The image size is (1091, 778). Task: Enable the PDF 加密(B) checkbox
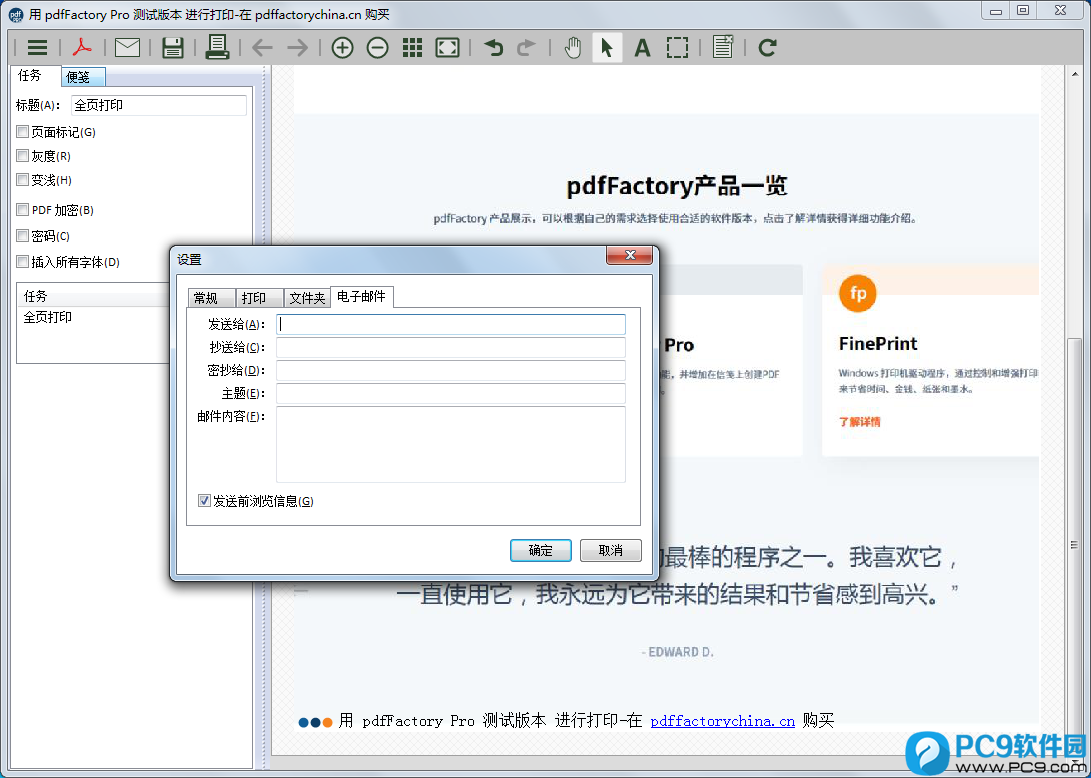point(23,209)
